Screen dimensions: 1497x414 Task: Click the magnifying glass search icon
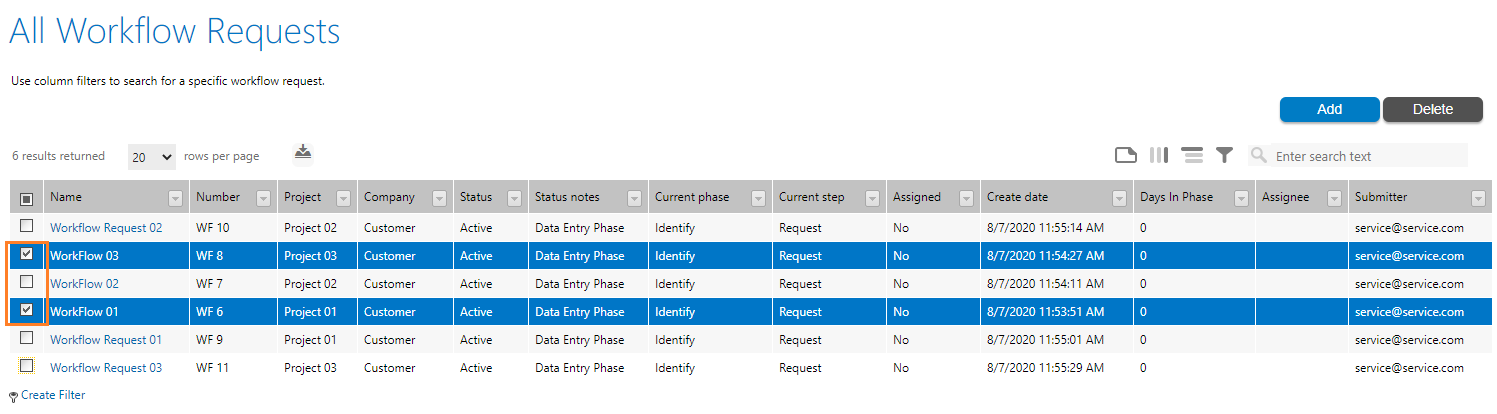pos(1259,155)
